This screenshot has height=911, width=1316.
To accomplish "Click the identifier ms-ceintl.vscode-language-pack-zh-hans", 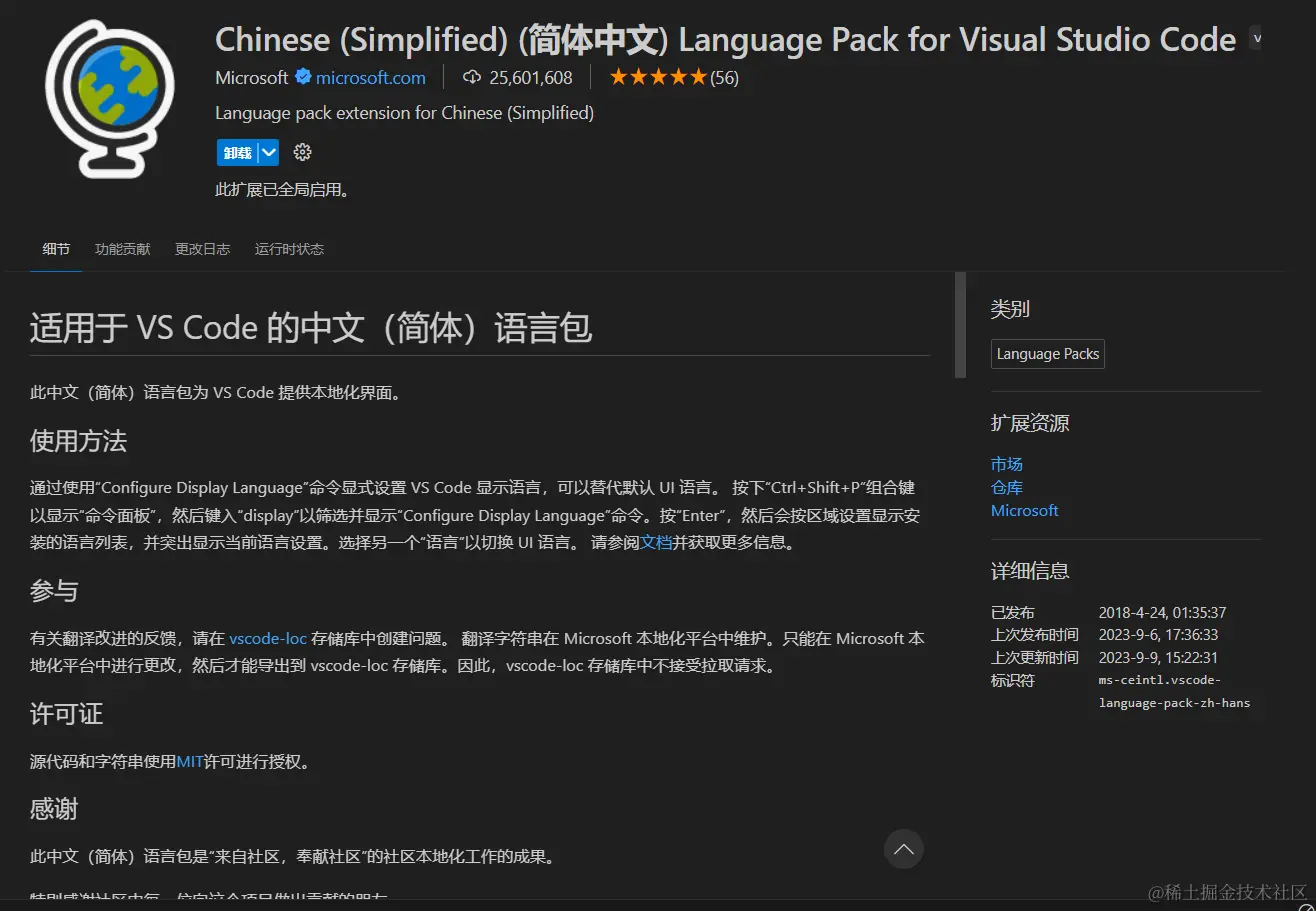I will 1175,691.
